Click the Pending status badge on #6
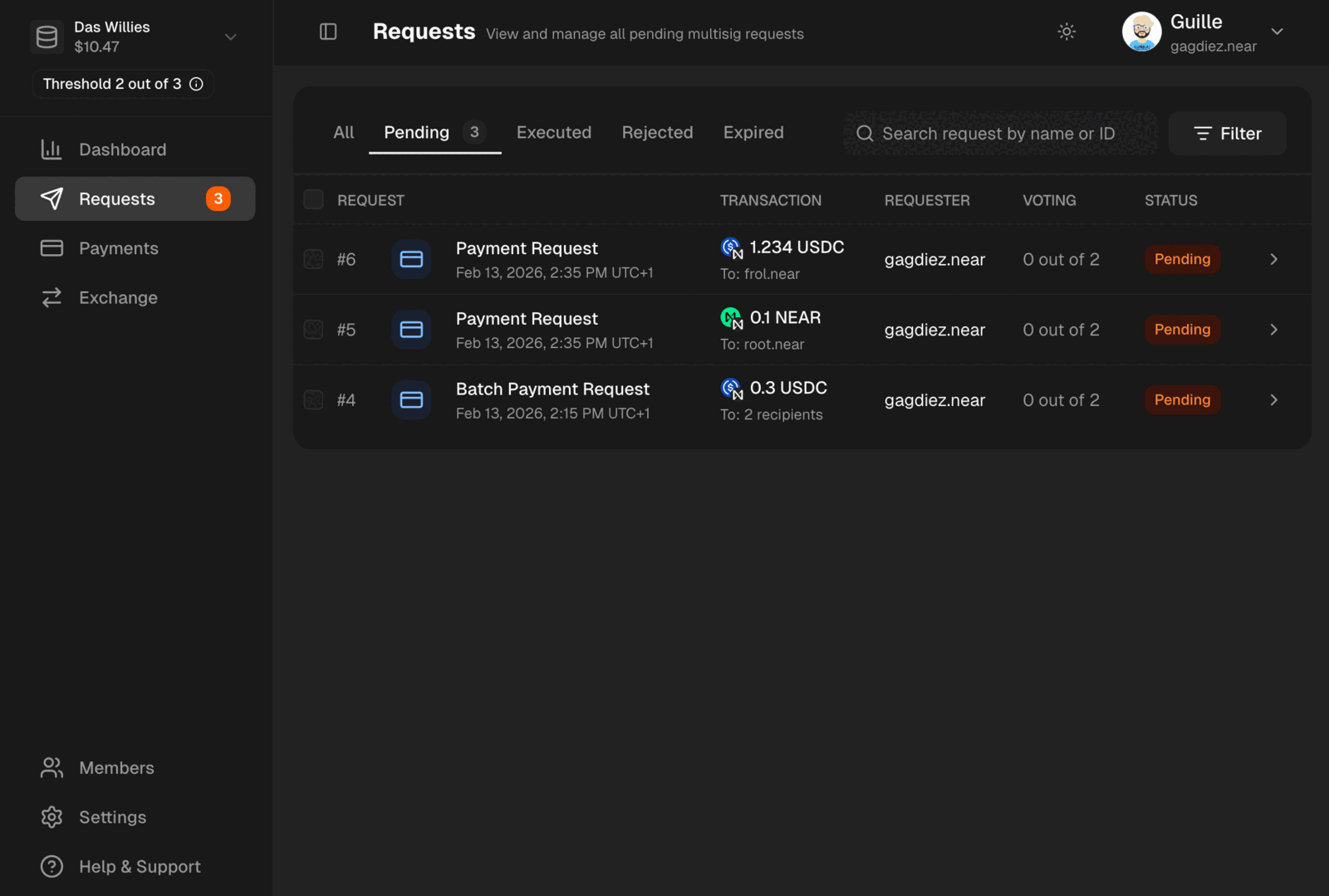Viewport: 1329px width, 896px height. coord(1182,259)
